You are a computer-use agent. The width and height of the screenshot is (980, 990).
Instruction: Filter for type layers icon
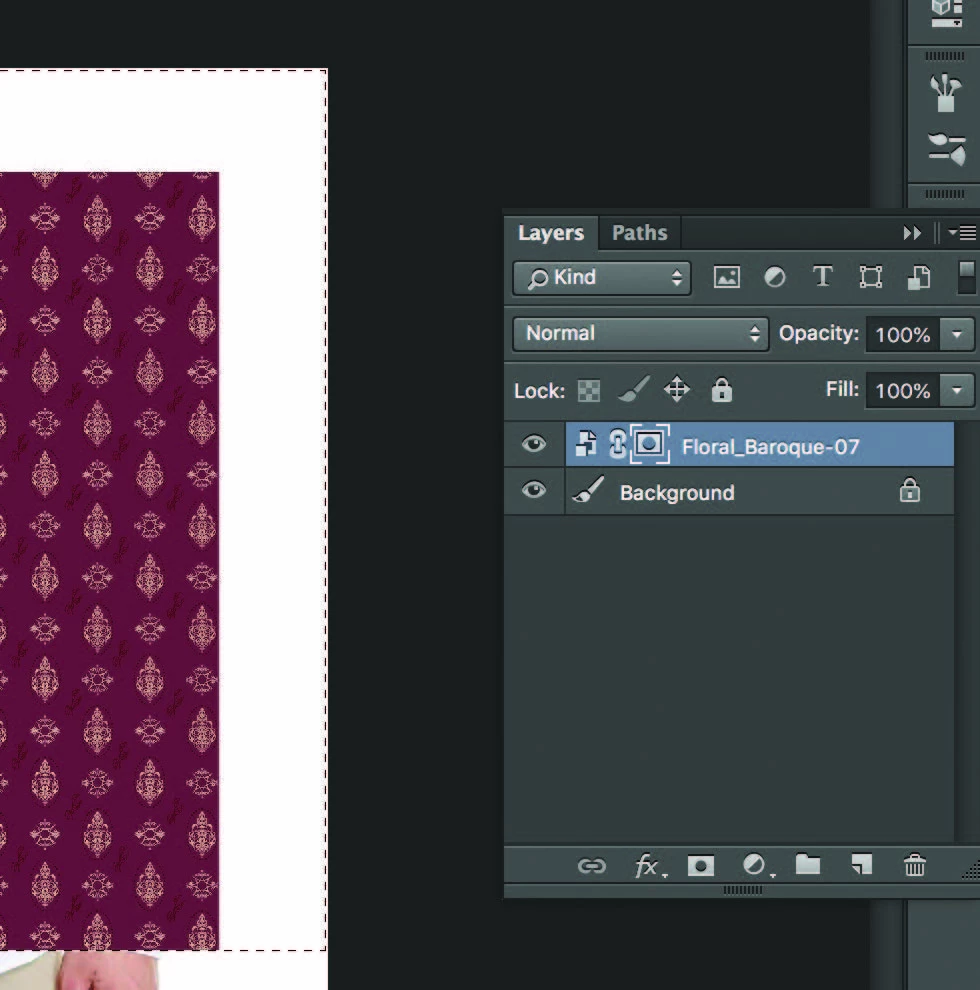click(x=822, y=277)
